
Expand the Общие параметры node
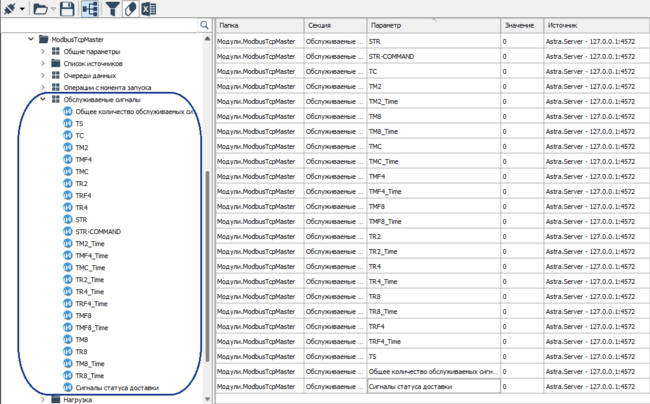click(42, 52)
